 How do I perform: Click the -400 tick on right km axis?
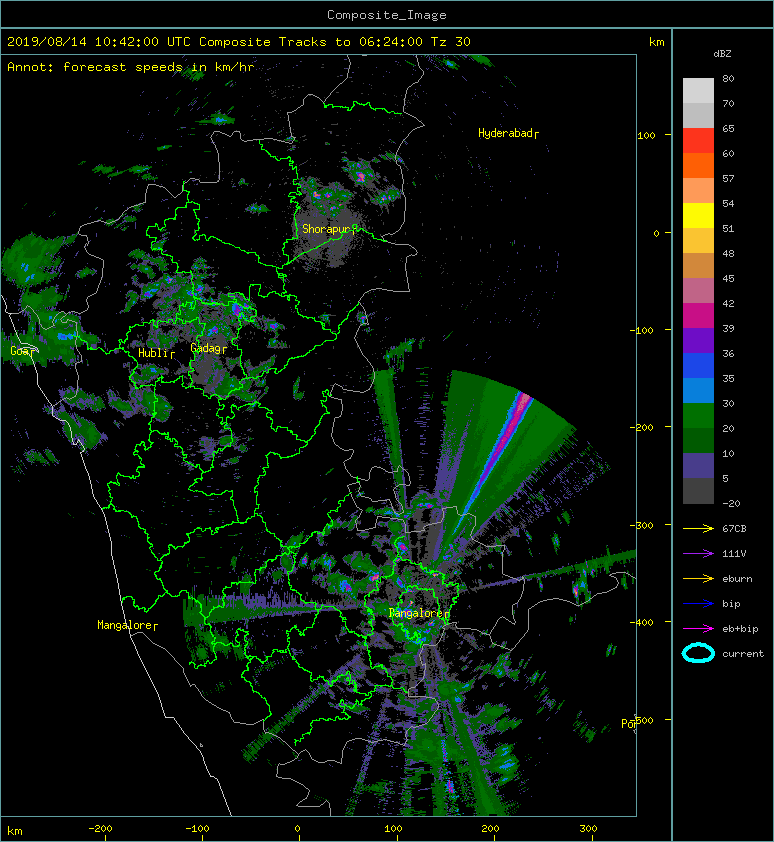642,622
